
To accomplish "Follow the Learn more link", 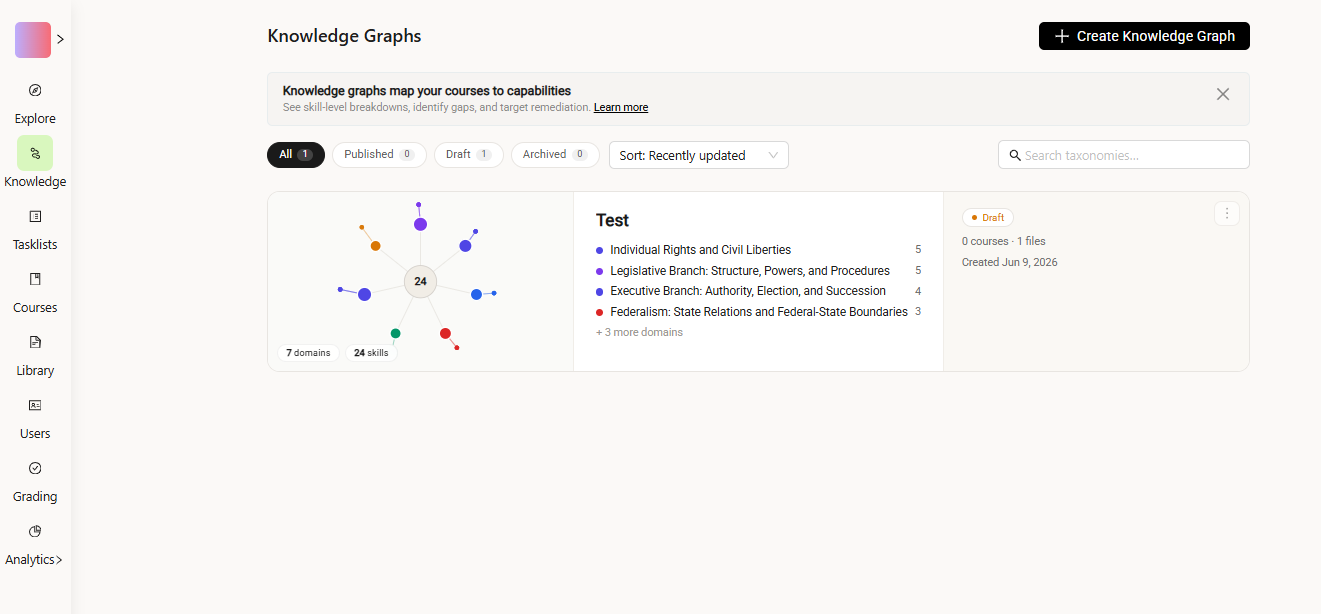I will point(621,107).
